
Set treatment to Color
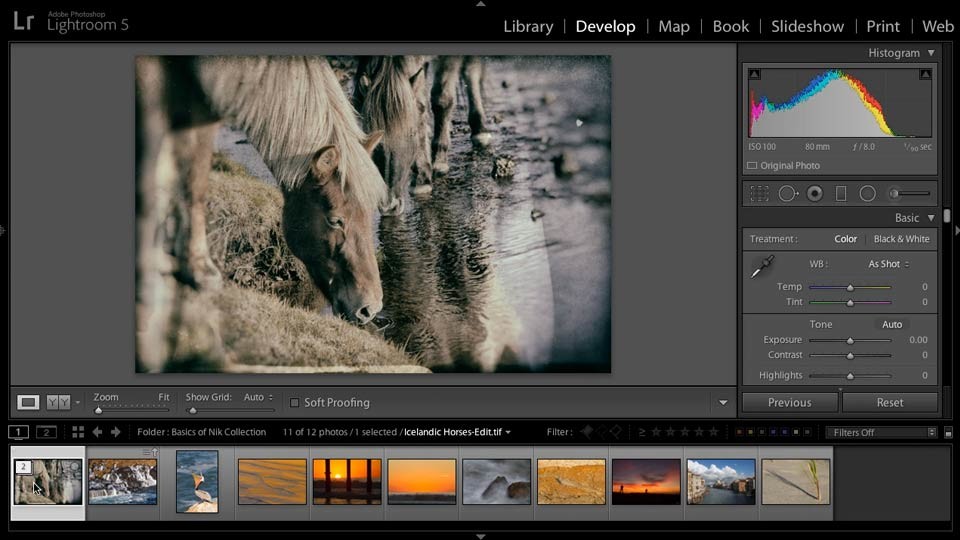[x=846, y=239]
